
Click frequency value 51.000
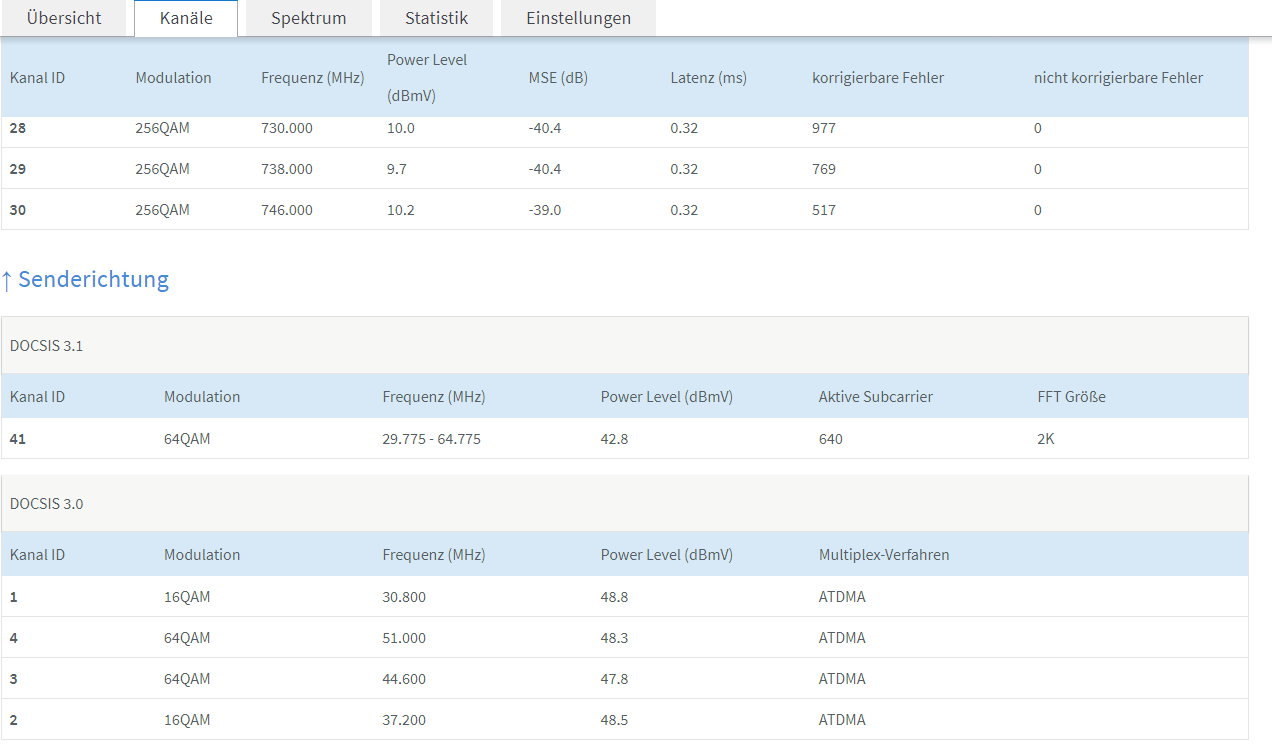[x=404, y=638]
